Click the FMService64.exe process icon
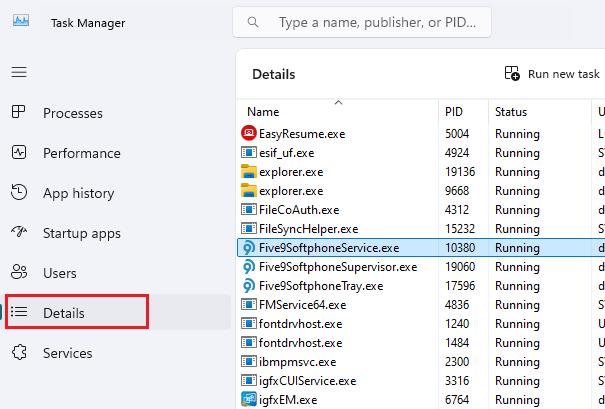Screen dimensions: 605x409 tap(249, 304)
